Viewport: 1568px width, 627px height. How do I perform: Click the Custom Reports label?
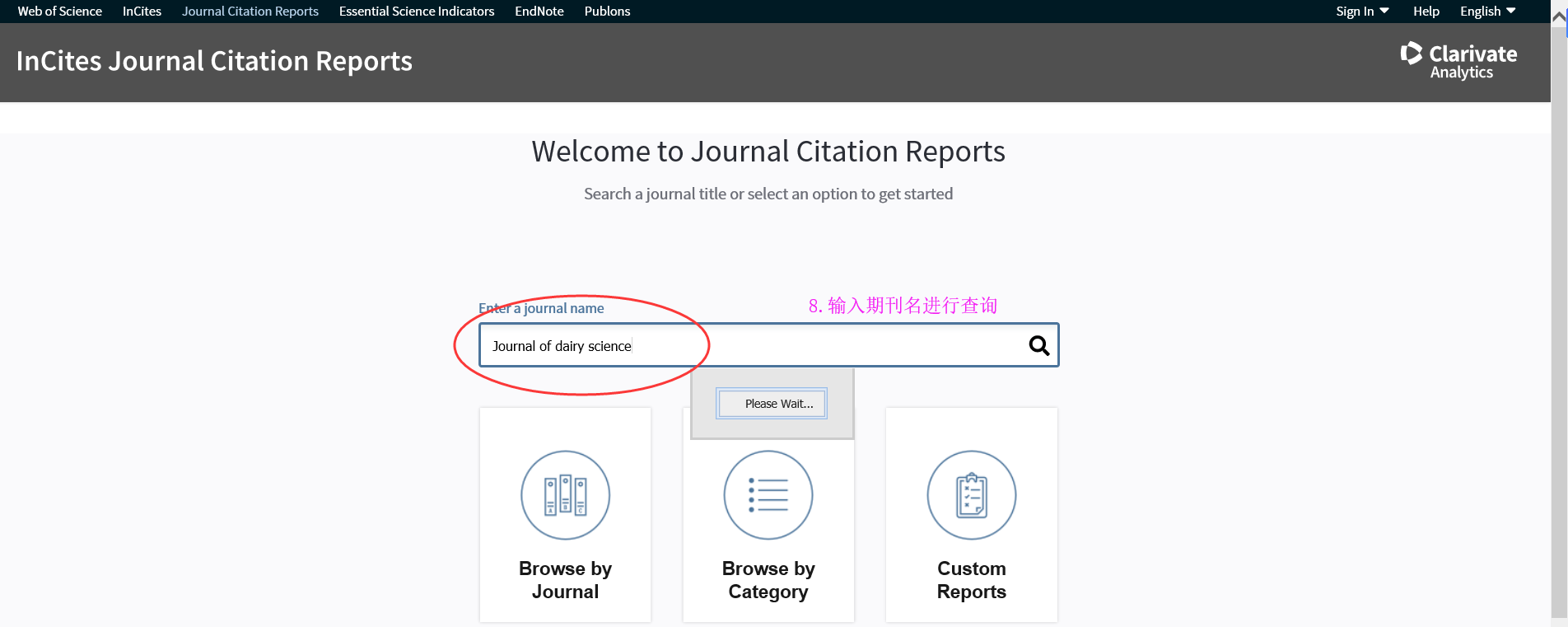click(x=972, y=580)
